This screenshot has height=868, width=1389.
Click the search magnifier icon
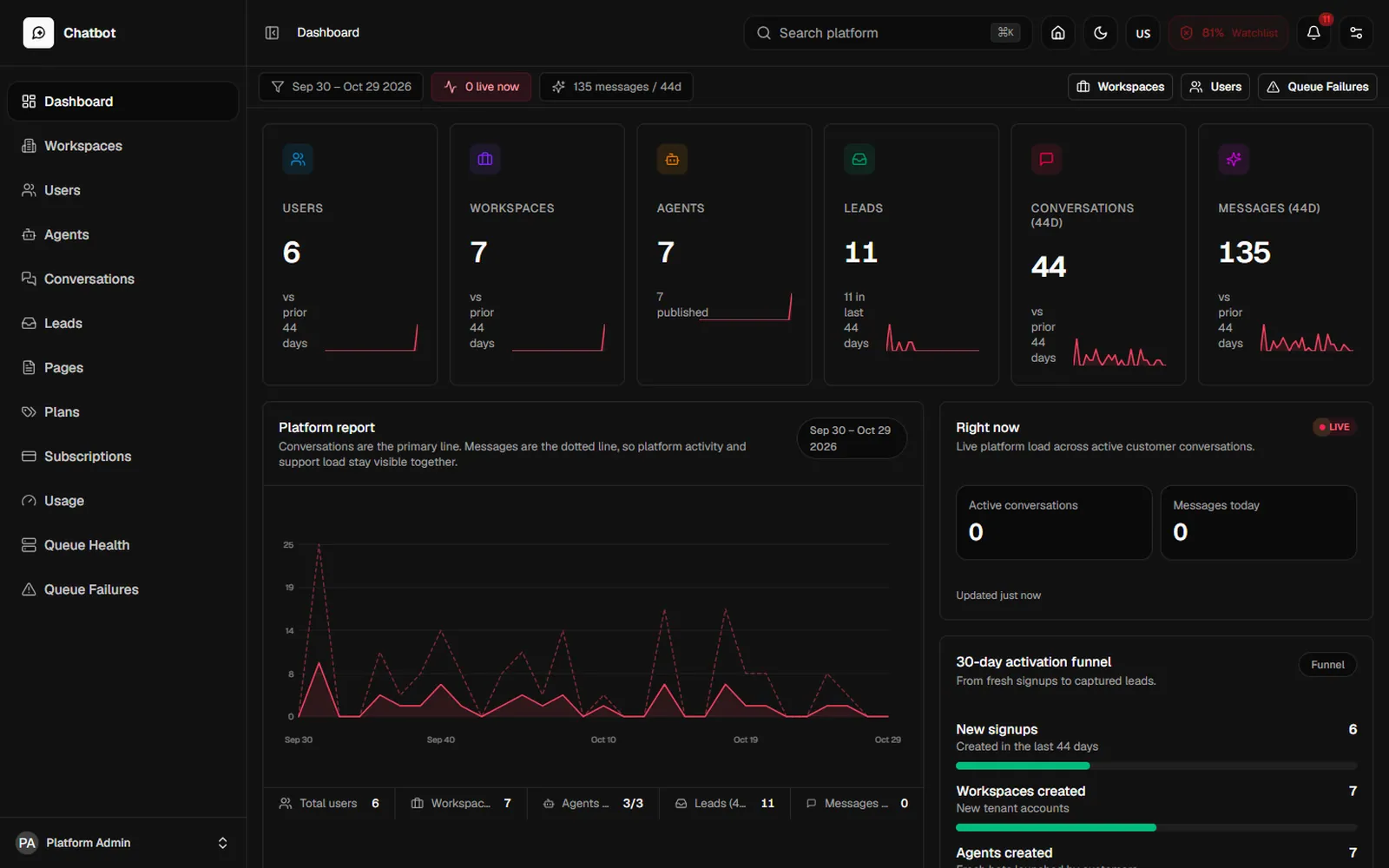[763, 33]
